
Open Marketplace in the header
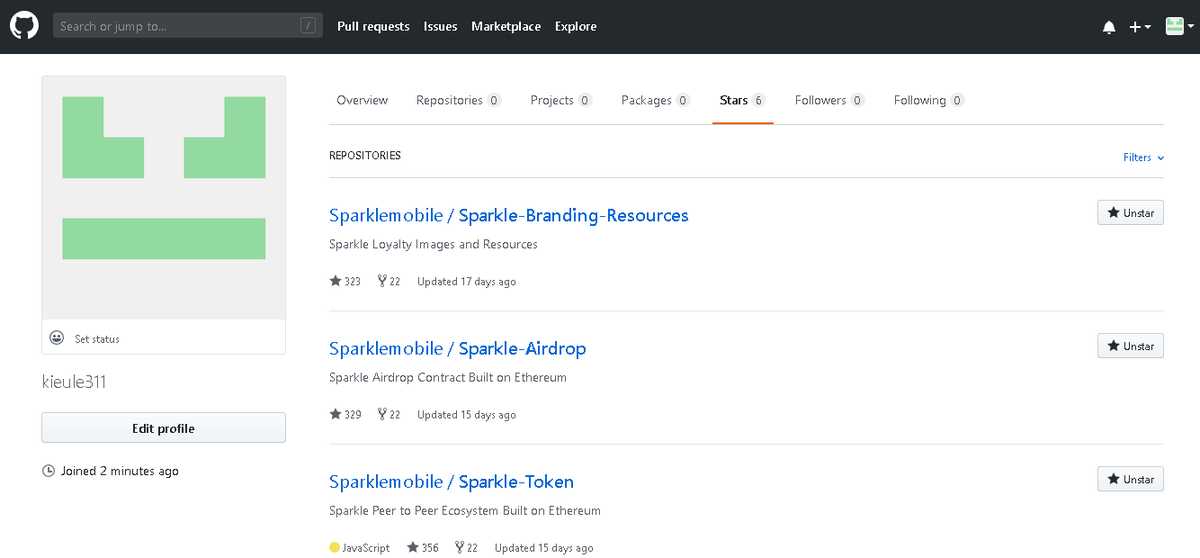506,27
